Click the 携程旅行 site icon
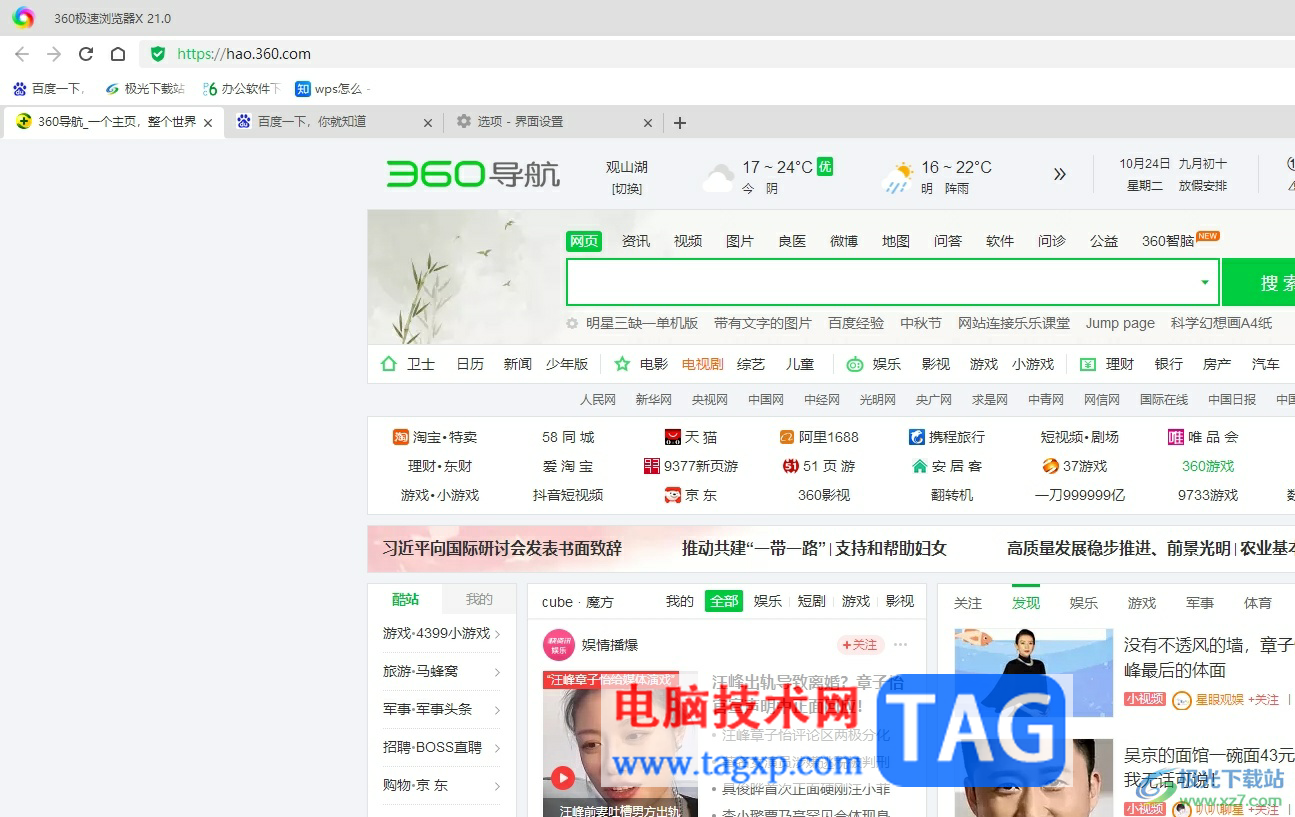 point(917,437)
